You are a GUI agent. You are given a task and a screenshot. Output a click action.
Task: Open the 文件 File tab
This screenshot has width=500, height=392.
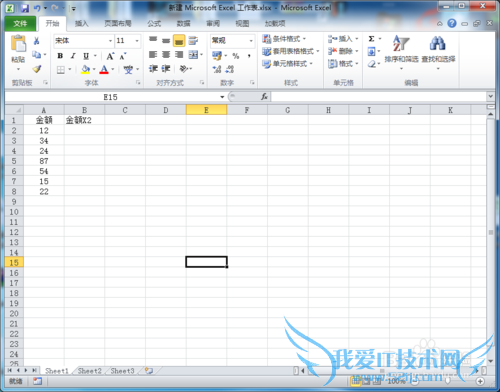coord(20,24)
